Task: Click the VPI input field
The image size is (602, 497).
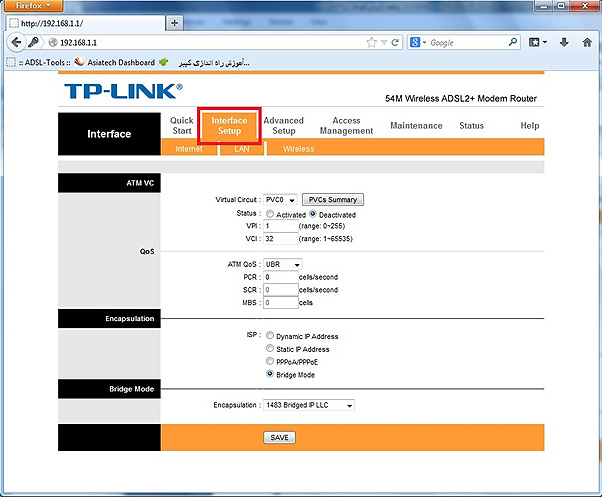Action: click(x=281, y=226)
